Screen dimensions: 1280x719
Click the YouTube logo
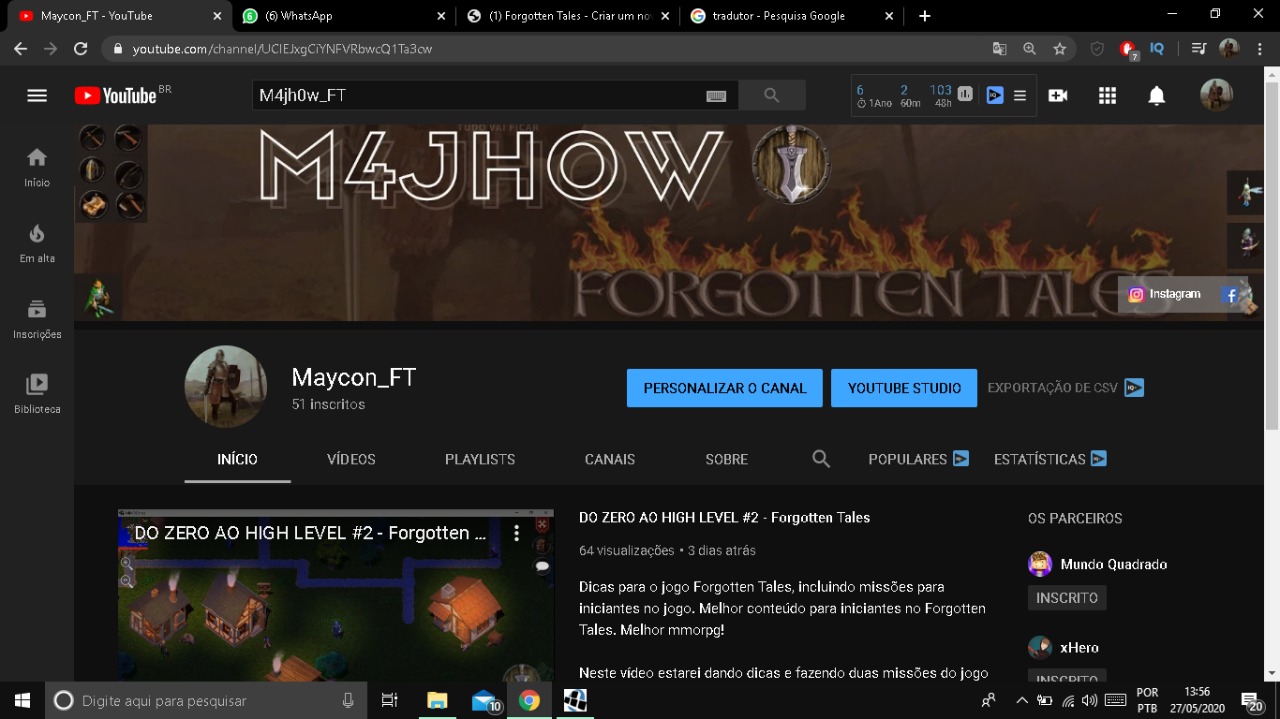point(115,95)
